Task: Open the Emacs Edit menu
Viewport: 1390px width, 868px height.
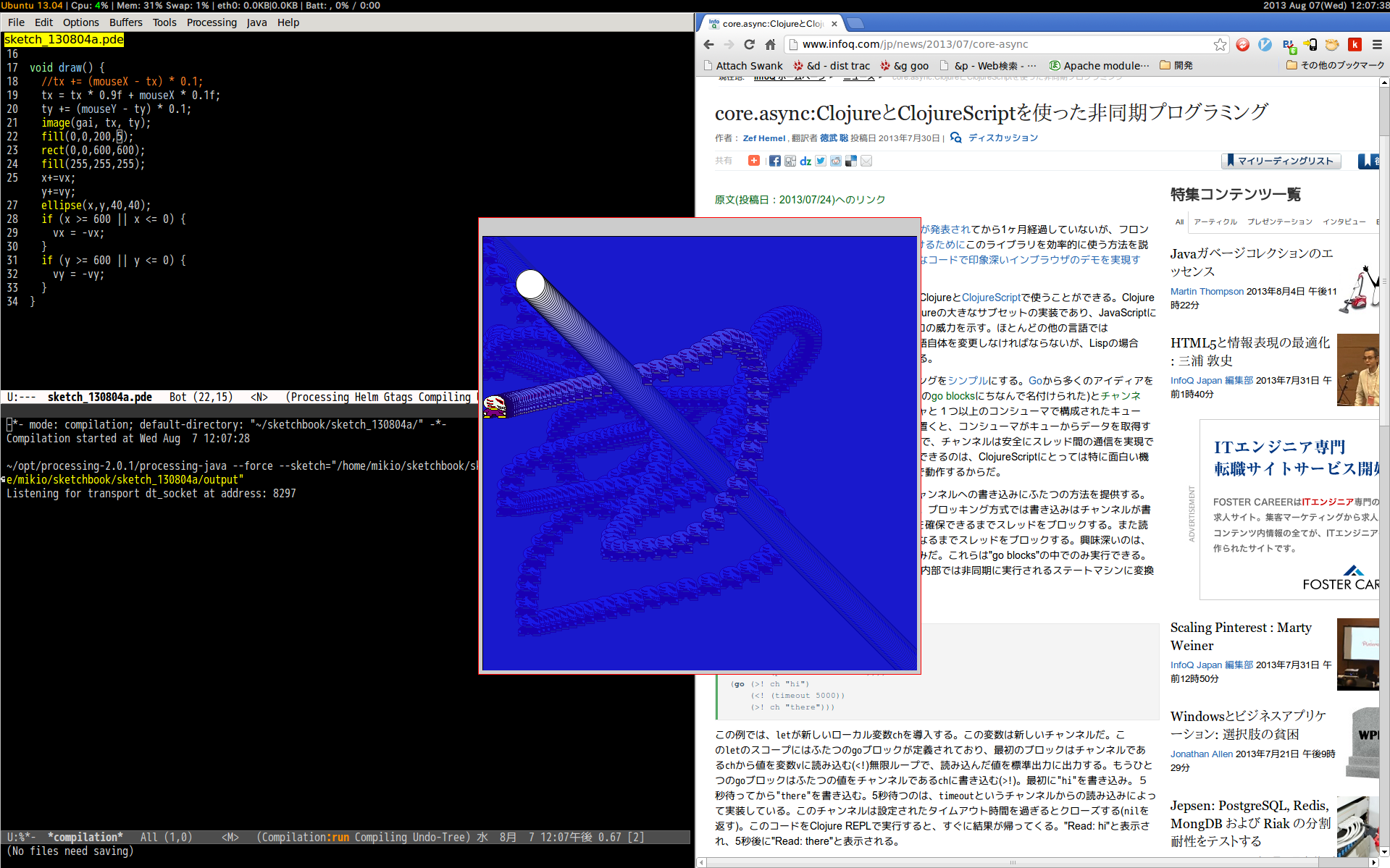Action: pos(43,22)
